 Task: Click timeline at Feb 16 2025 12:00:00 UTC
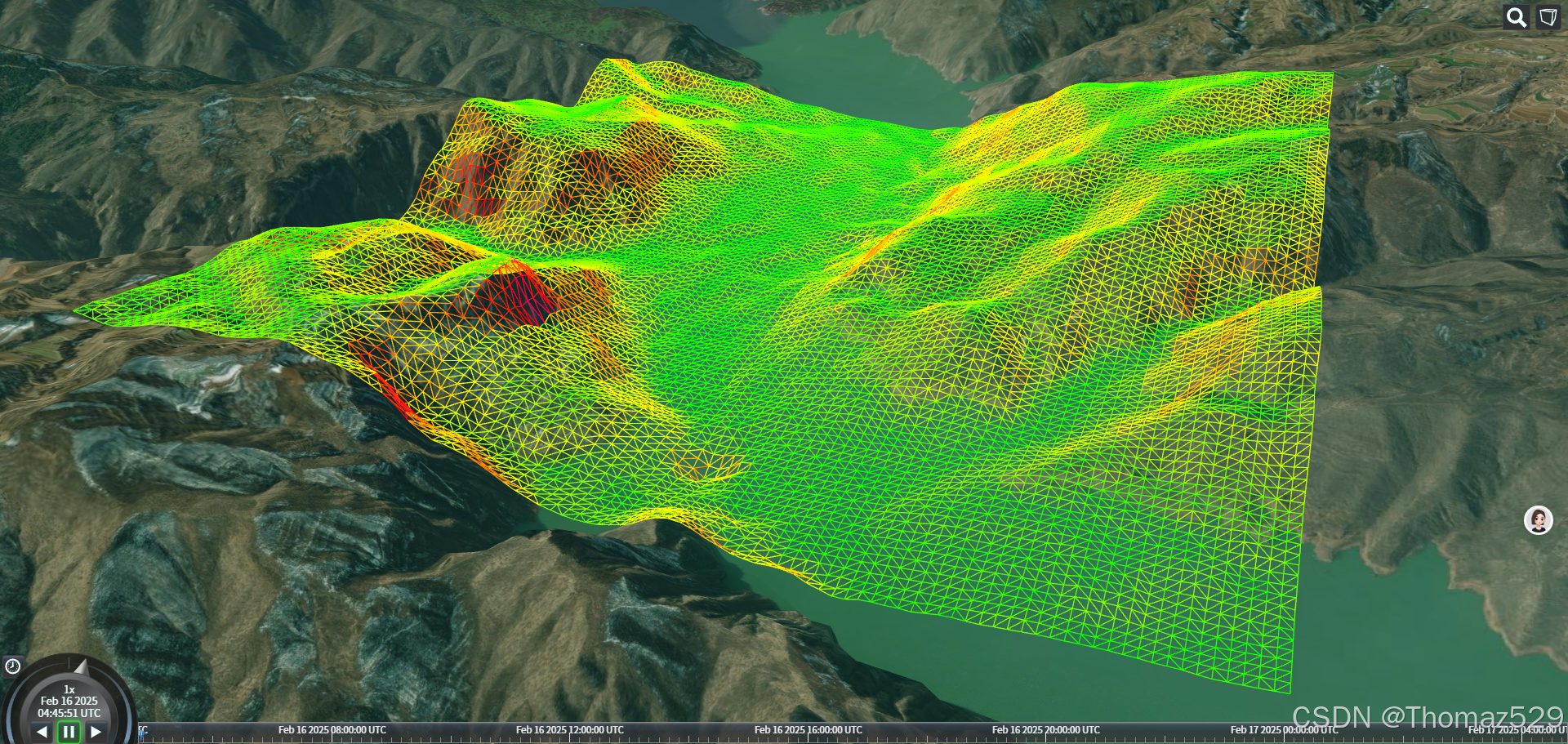(x=569, y=730)
